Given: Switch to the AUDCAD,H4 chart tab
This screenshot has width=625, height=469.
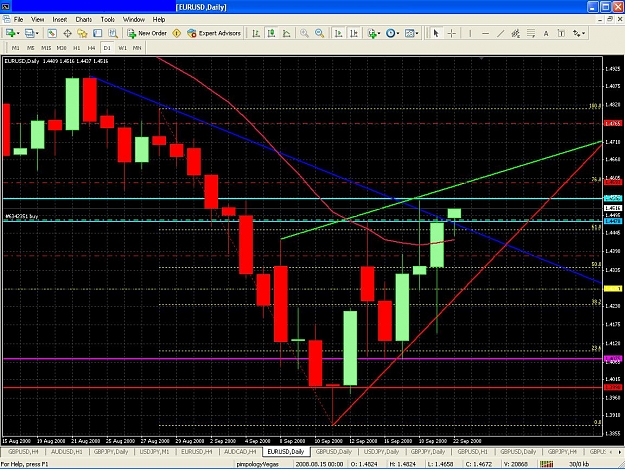Looking at the screenshot, I should [240, 452].
